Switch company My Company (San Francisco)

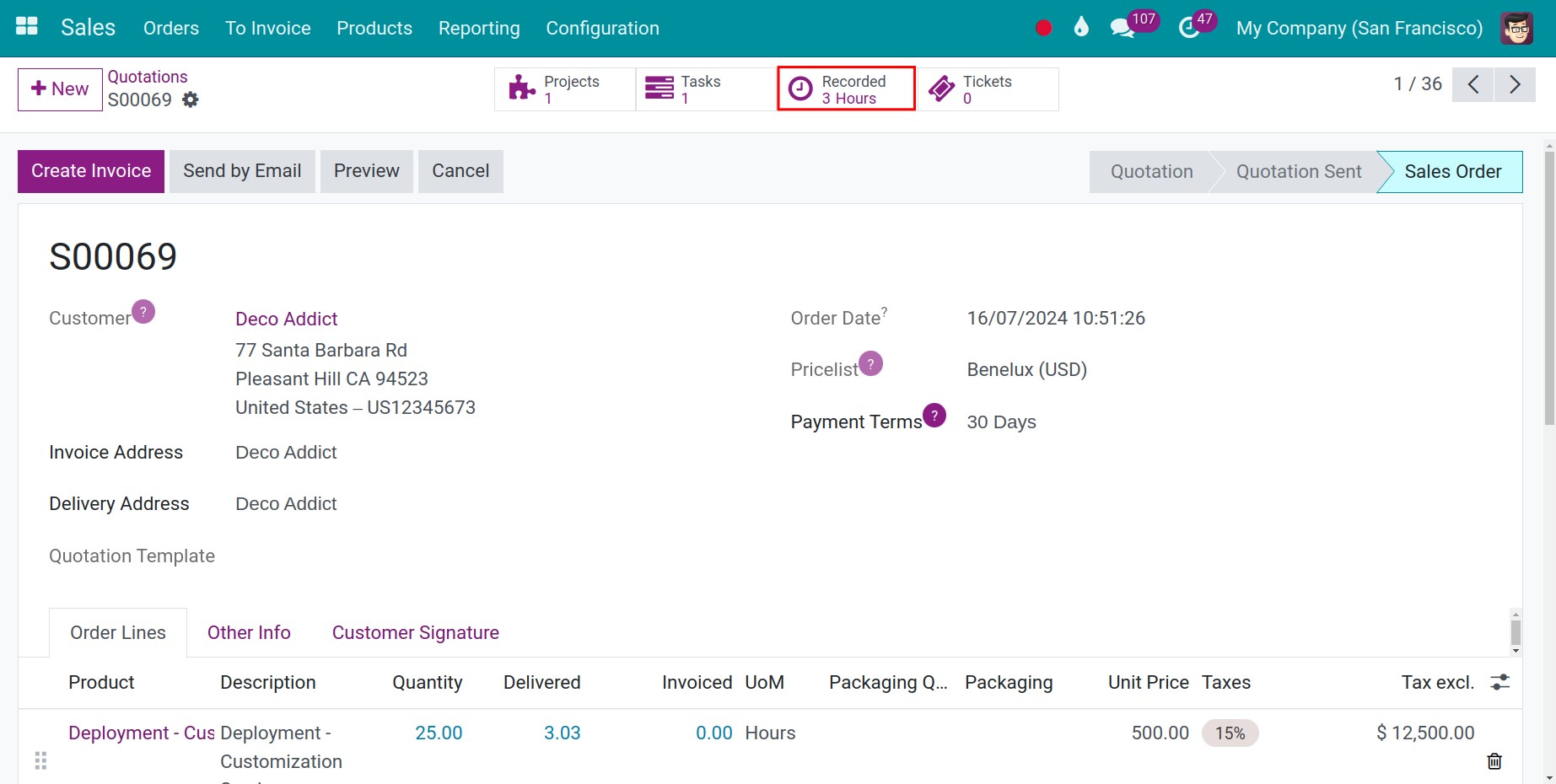click(x=1359, y=28)
